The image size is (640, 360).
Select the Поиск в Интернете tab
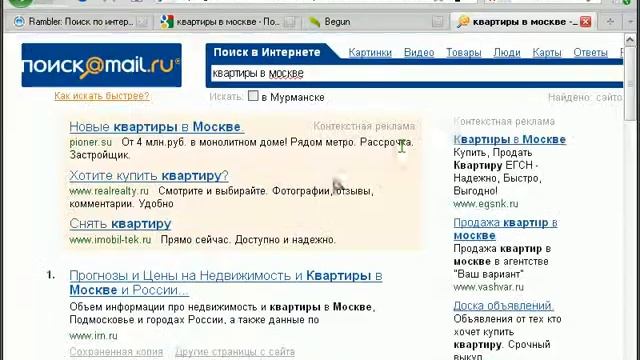(267, 52)
